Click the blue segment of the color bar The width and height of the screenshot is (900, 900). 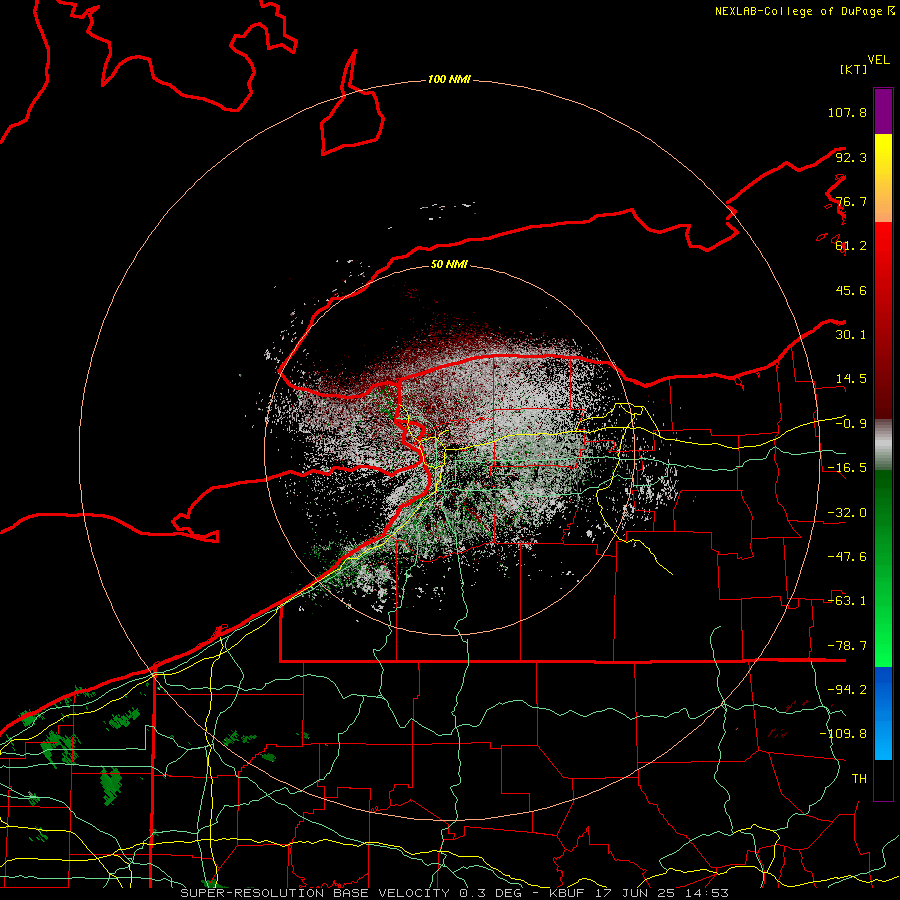(883, 713)
